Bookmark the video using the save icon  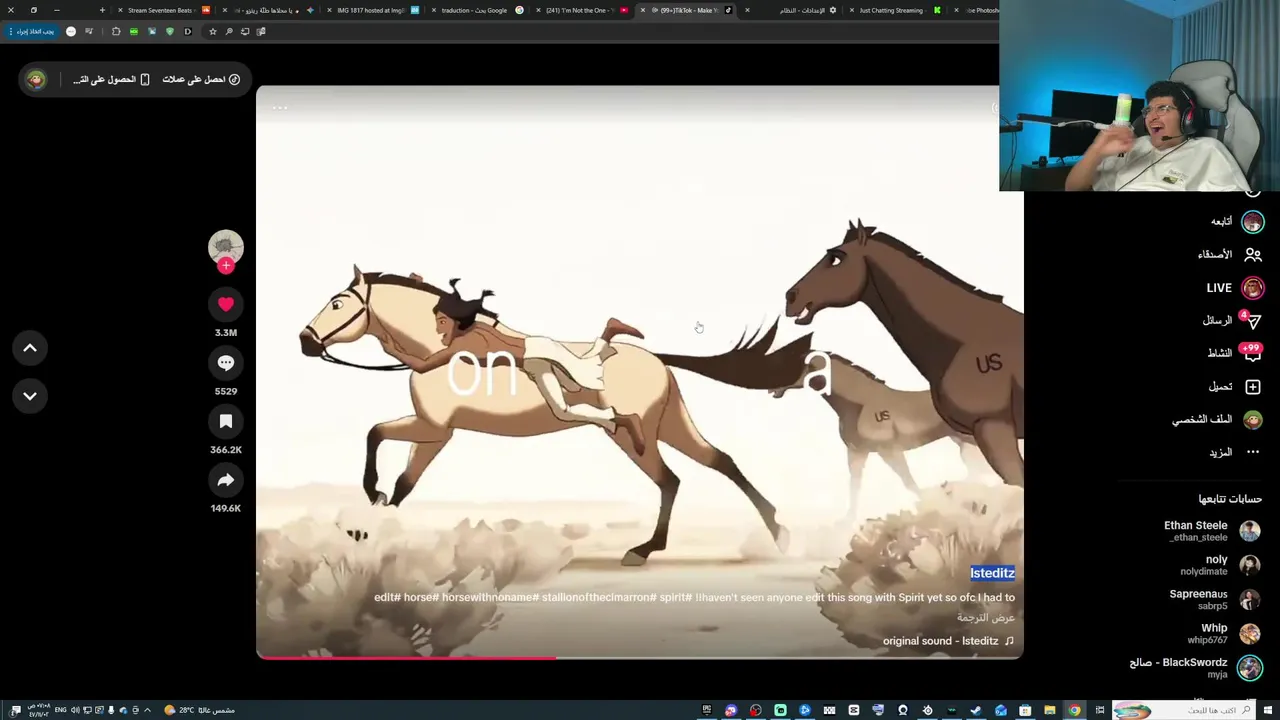coord(226,422)
